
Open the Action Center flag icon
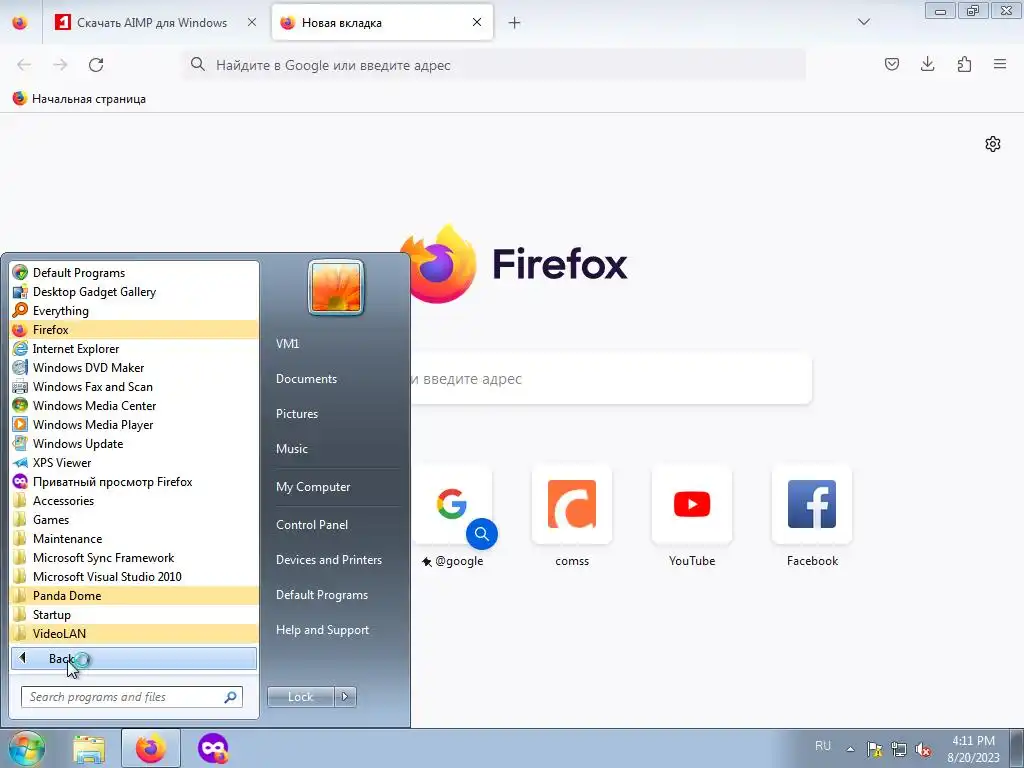pos(874,749)
